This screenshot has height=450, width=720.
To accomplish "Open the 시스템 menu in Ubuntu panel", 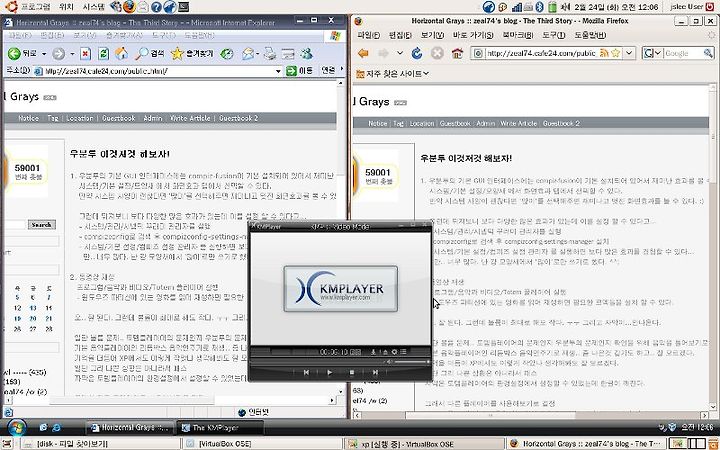I will 93,7.
